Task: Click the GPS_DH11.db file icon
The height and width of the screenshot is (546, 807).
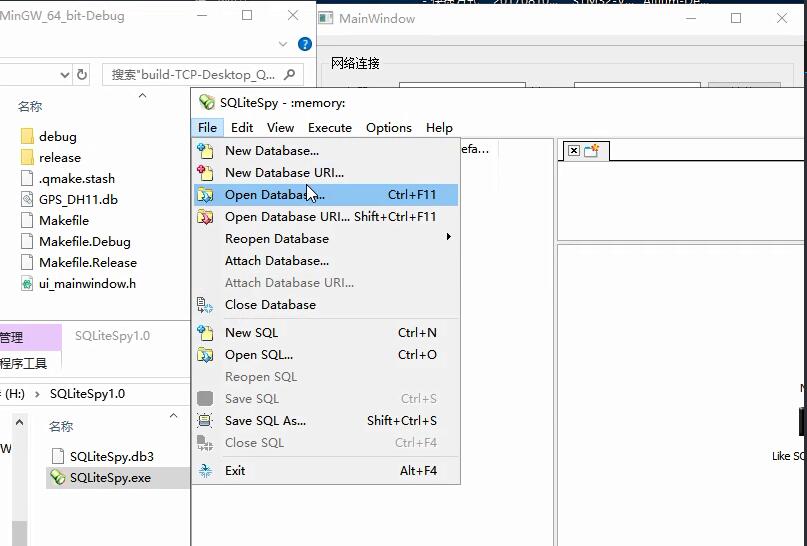Action: coord(27,199)
